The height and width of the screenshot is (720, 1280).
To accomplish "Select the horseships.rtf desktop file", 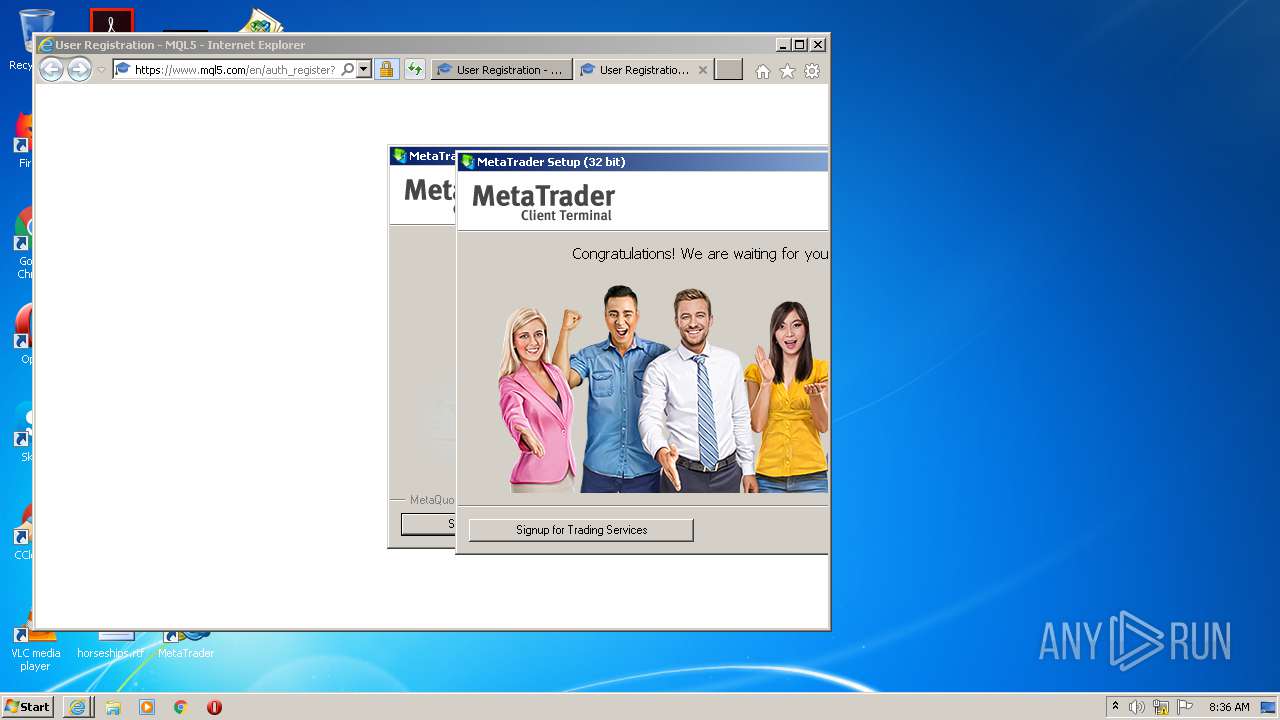I will click(x=111, y=645).
